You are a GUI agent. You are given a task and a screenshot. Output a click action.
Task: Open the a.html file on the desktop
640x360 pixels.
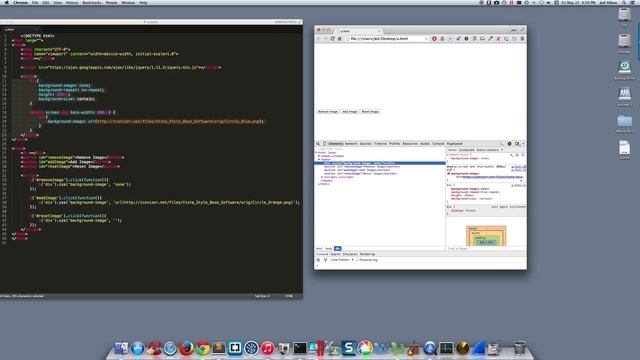point(624,149)
